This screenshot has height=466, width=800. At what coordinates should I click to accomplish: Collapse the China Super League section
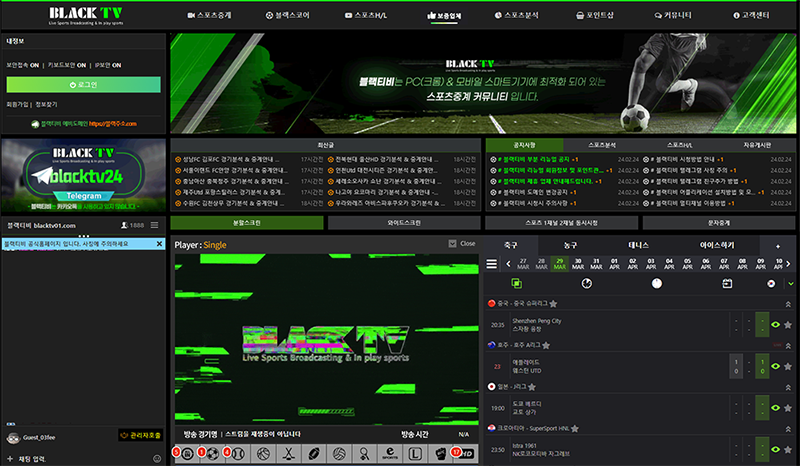pyautogui.click(x=788, y=304)
